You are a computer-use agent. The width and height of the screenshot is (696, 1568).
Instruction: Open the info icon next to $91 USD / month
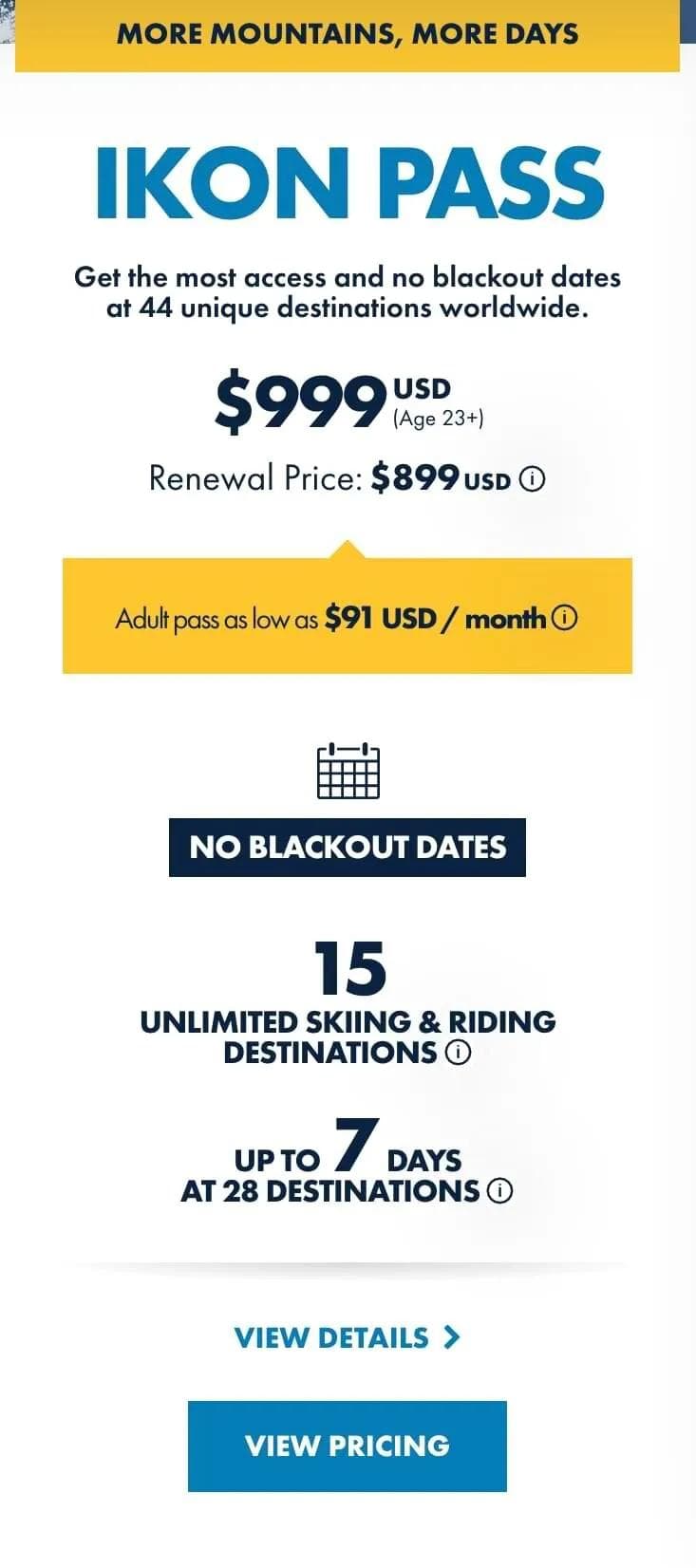point(564,619)
